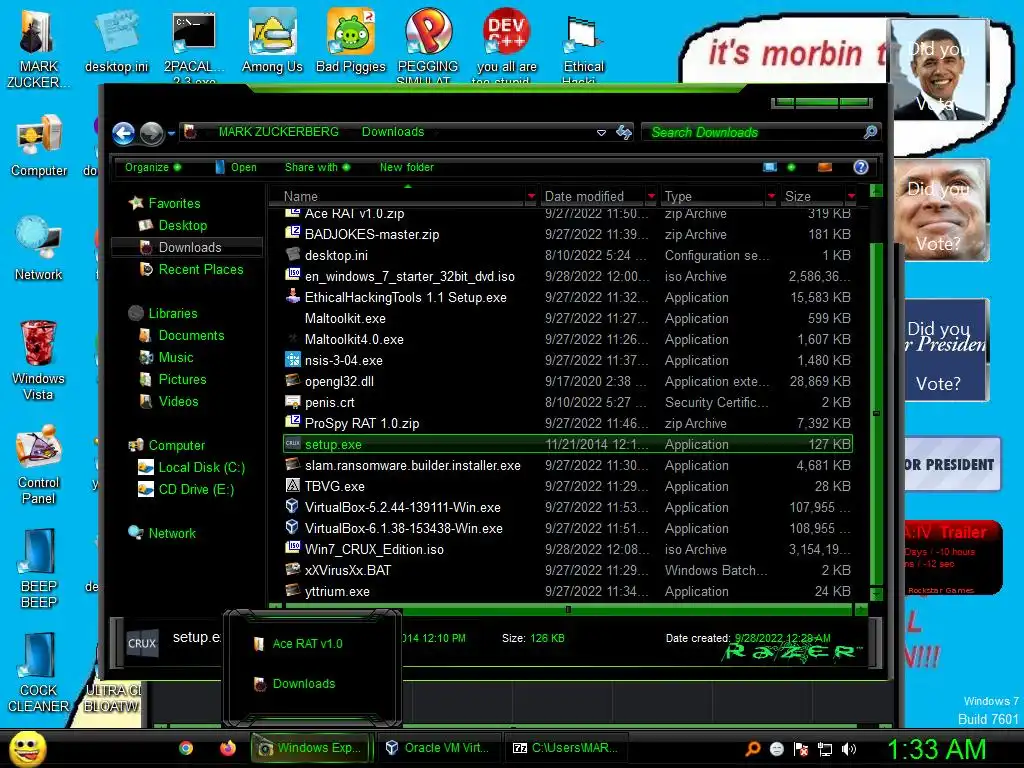
Task: Open the Windows Vista recycle bin
Action: (x=38, y=359)
